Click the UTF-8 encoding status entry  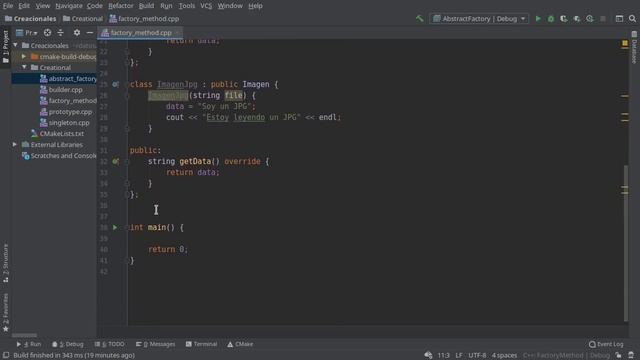477,355
